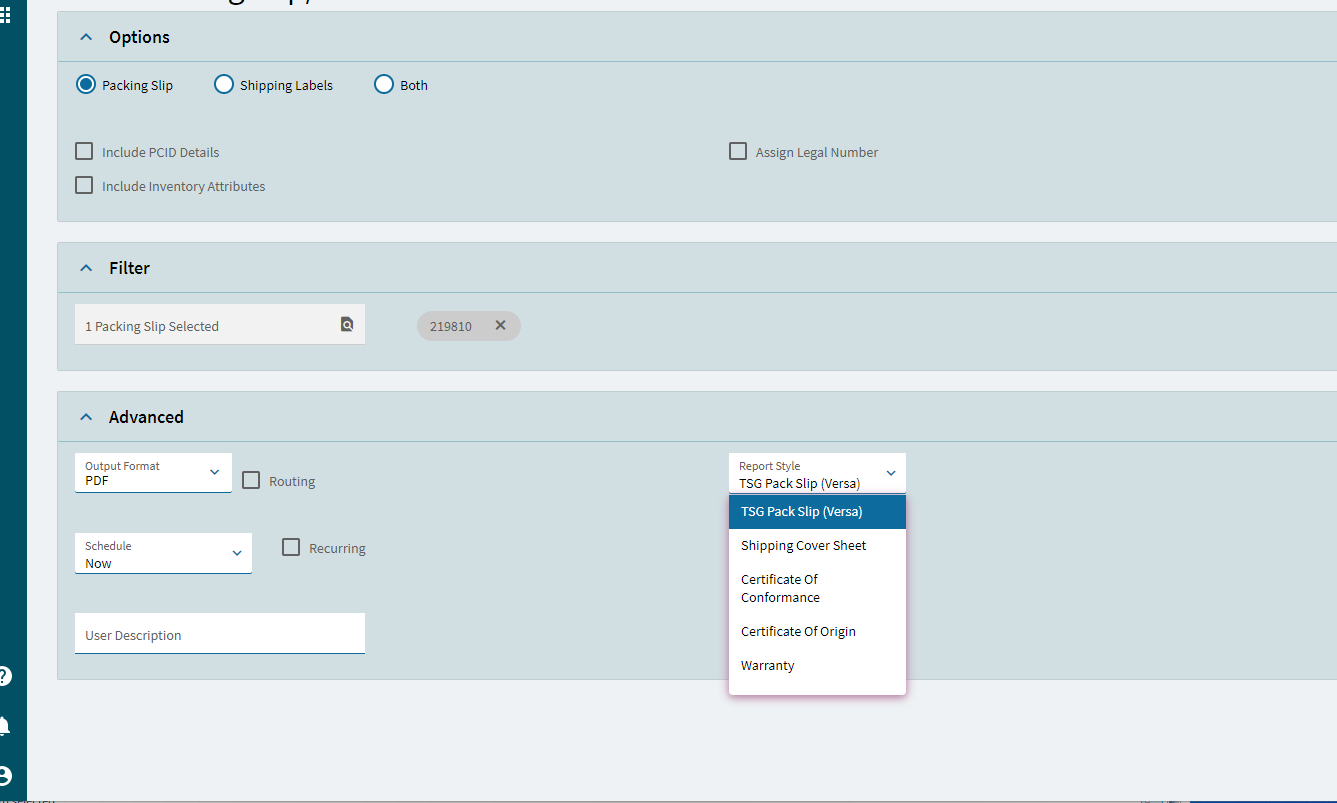Click the packing slip search icon
The width and height of the screenshot is (1337, 803).
347,324
